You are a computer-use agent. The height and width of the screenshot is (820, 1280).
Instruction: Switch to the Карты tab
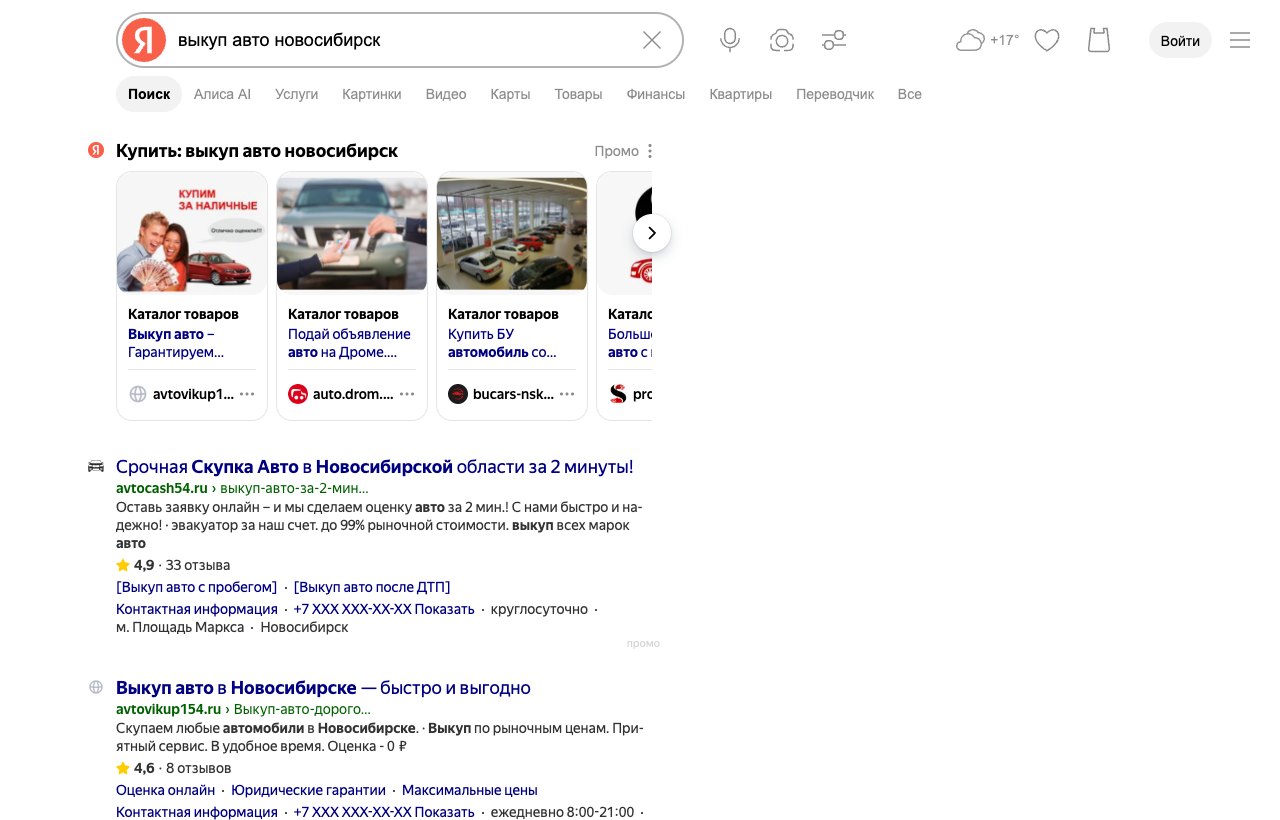click(510, 94)
